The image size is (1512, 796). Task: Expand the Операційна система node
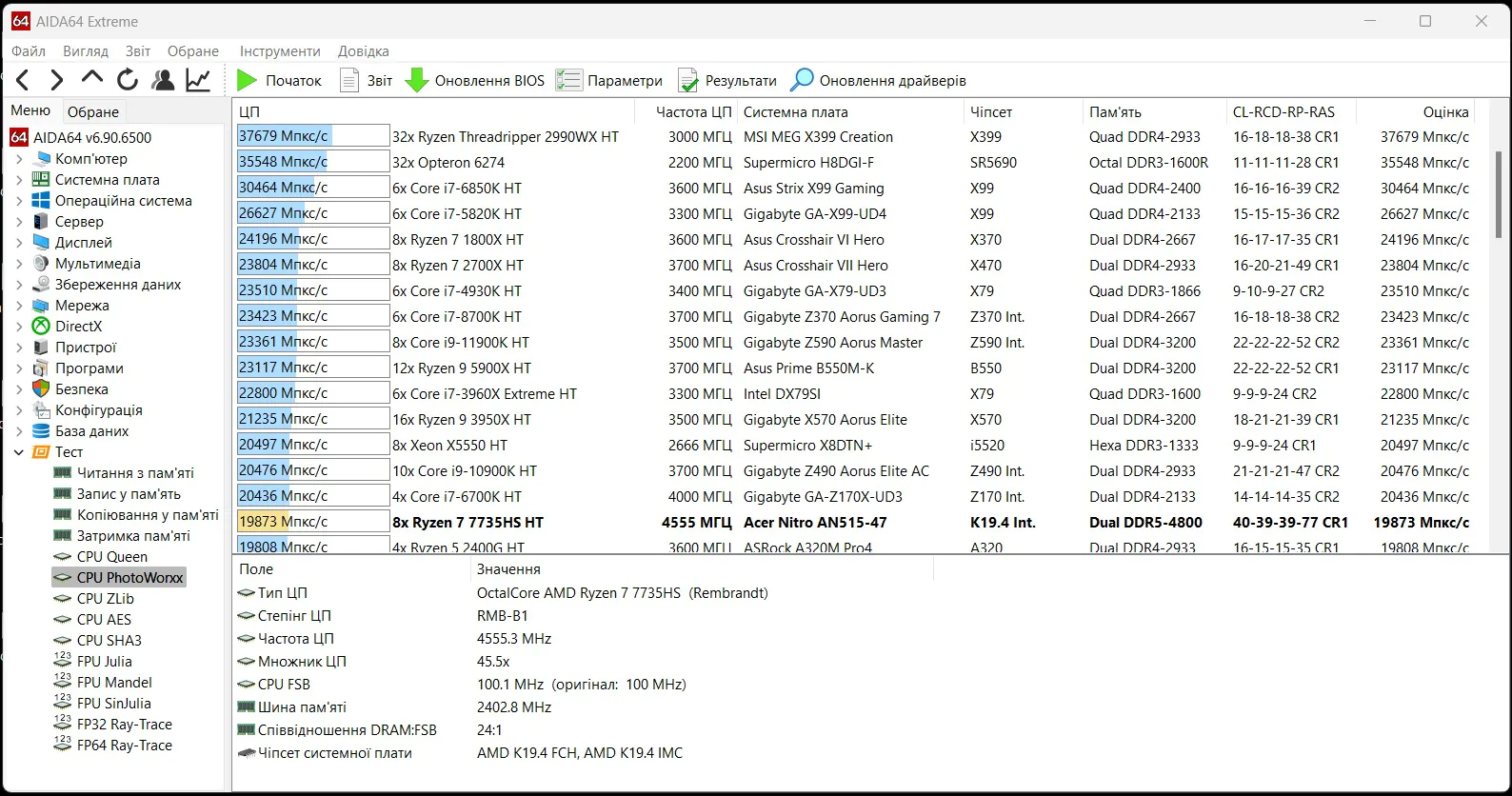pos(19,201)
